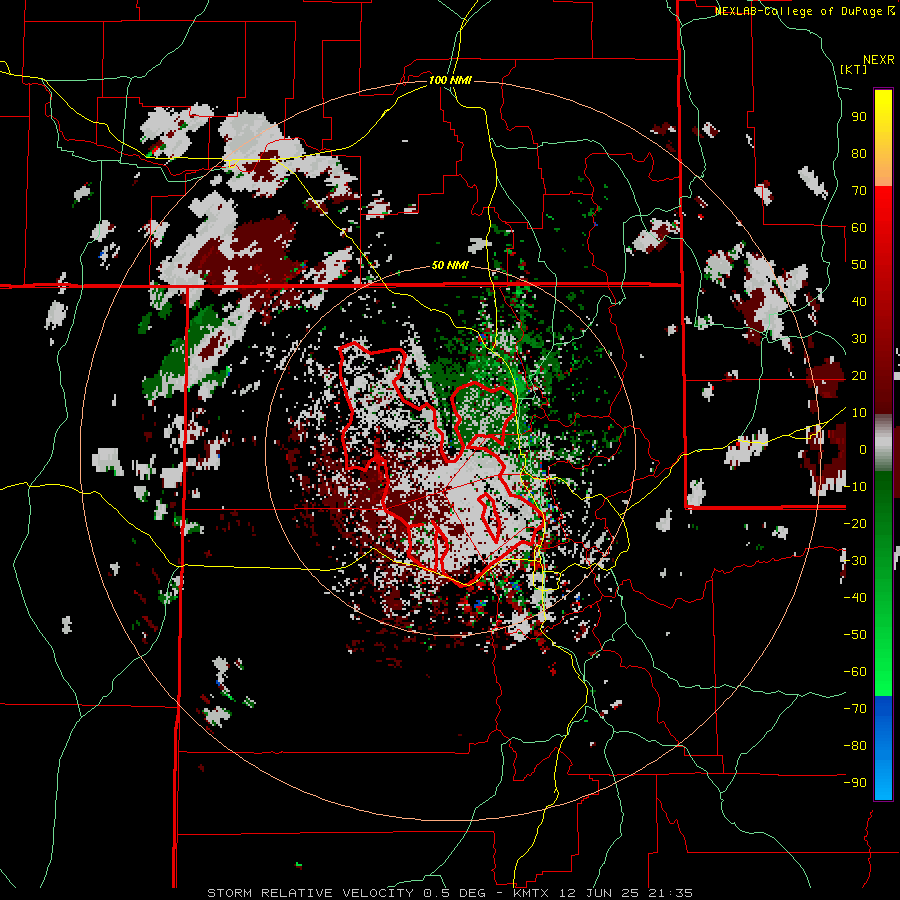Select the "0" value on velocity scale
Image resolution: width=900 pixels, height=900 pixels.
[863, 450]
